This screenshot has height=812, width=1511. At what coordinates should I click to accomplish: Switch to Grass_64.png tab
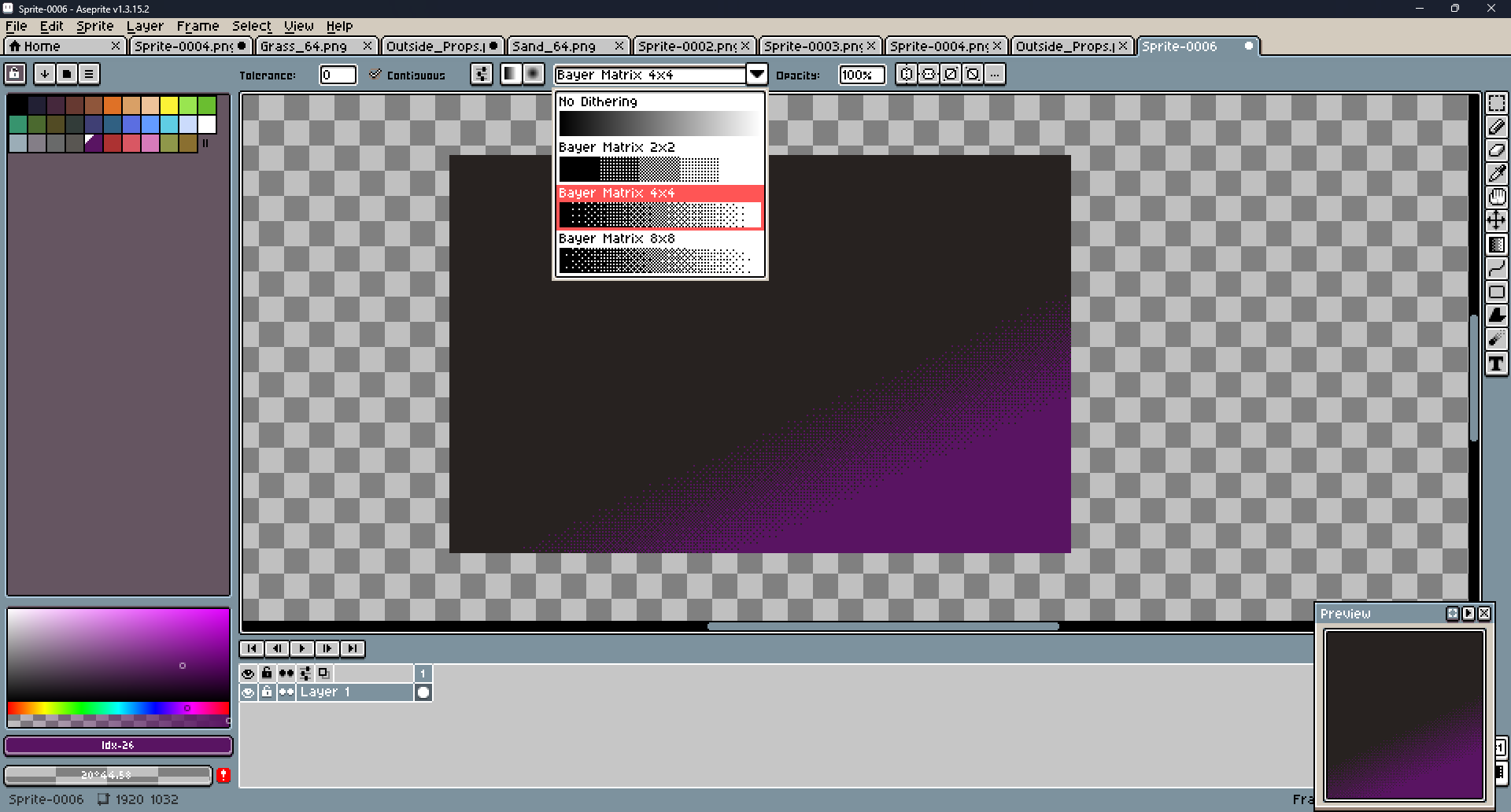(305, 46)
